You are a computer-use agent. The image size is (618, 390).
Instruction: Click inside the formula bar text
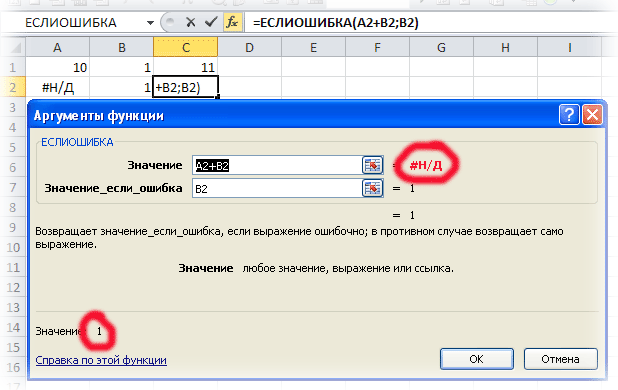pos(335,23)
